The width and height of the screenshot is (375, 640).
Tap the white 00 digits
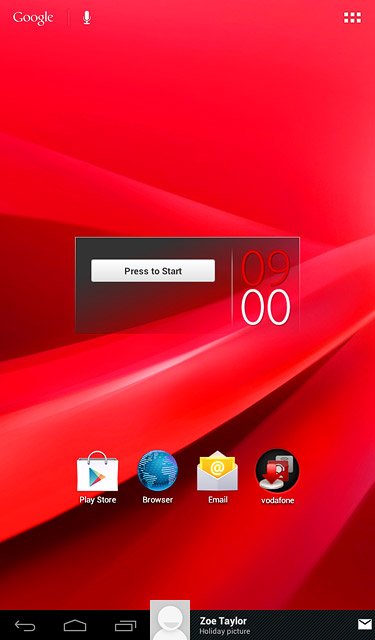point(266,307)
